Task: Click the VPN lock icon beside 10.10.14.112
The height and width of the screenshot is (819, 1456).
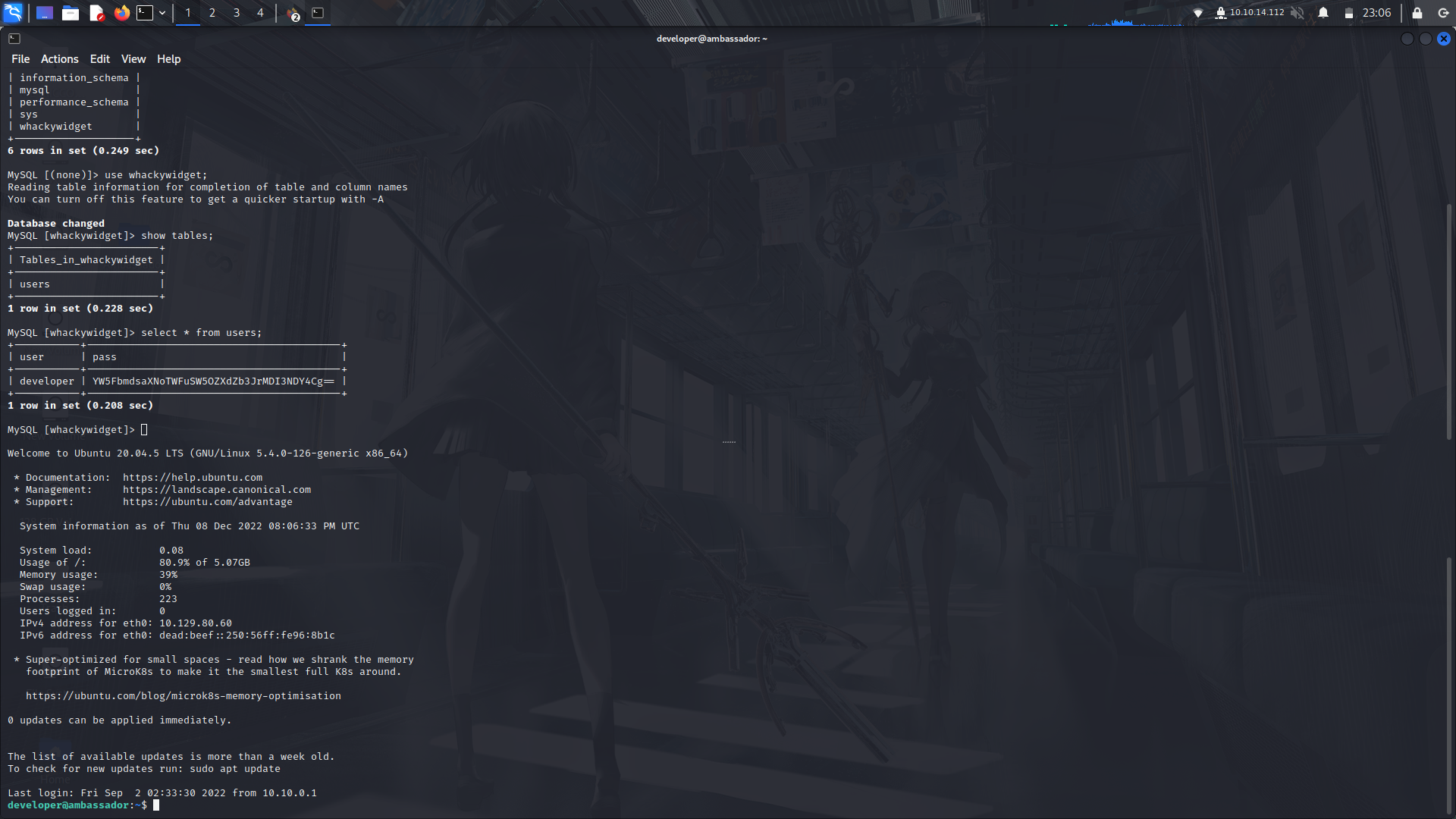Action: (x=1221, y=13)
